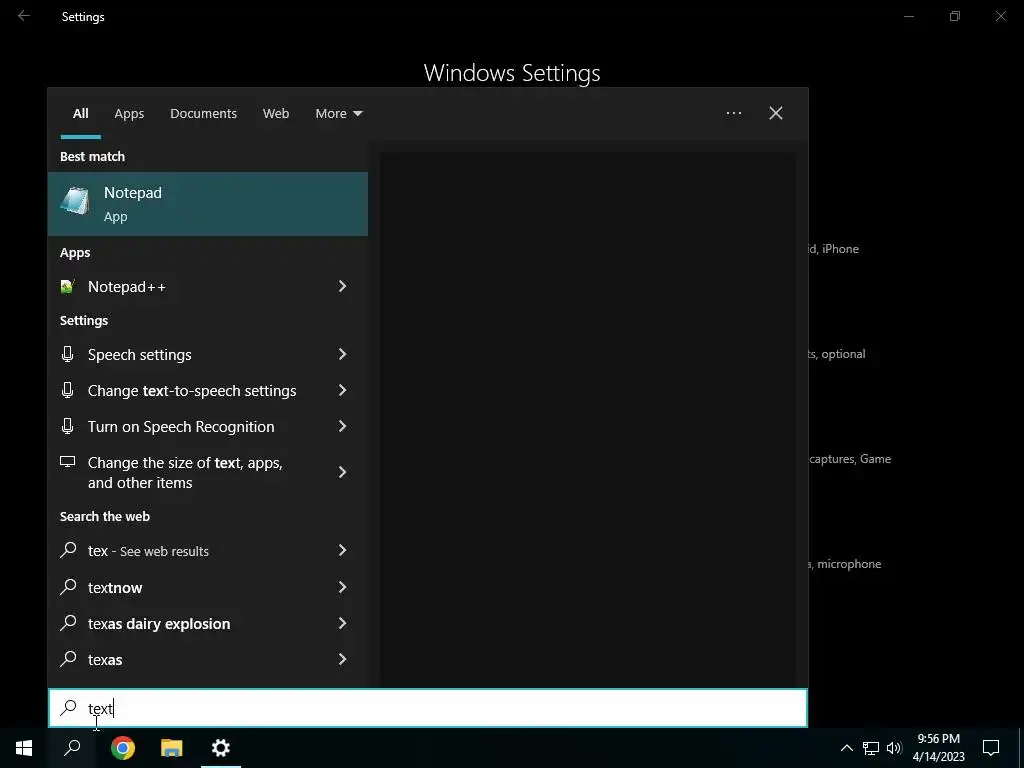The width and height of the screenshot is (1024, 768).
Task: Expand arrow for Turn on Speech Recognition
Action: 342,426
